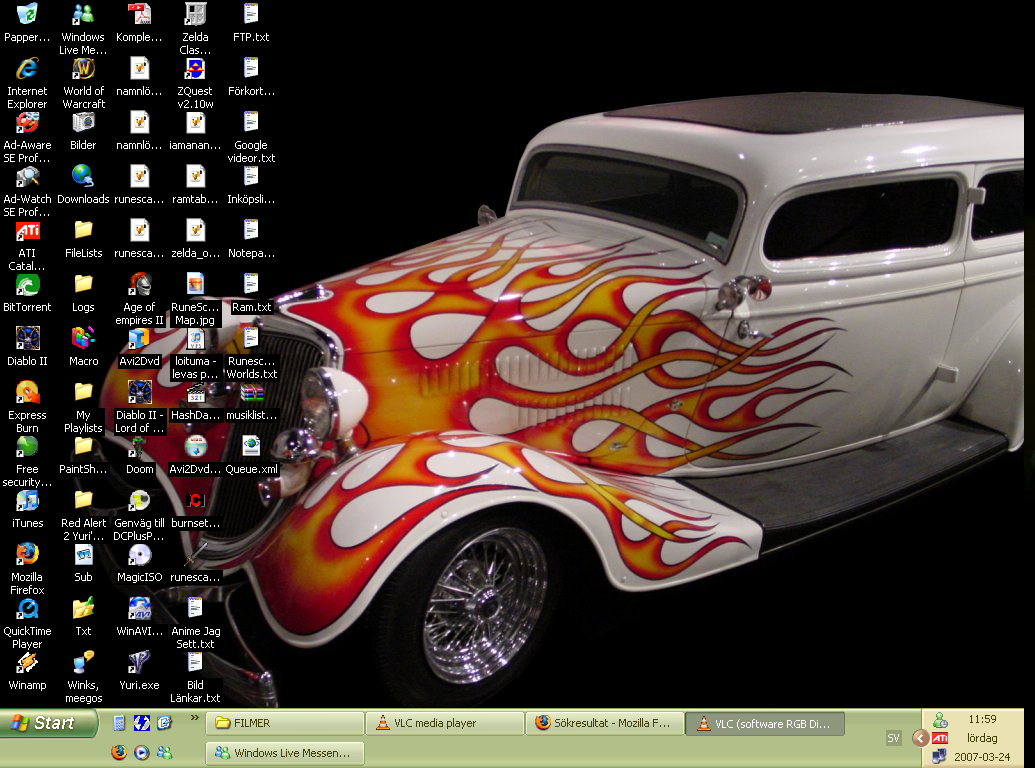Select the Ram.txt file on the desktop
Image resolution: width=1035 pixels, height=768 pixels.
(x=251, y=285)
